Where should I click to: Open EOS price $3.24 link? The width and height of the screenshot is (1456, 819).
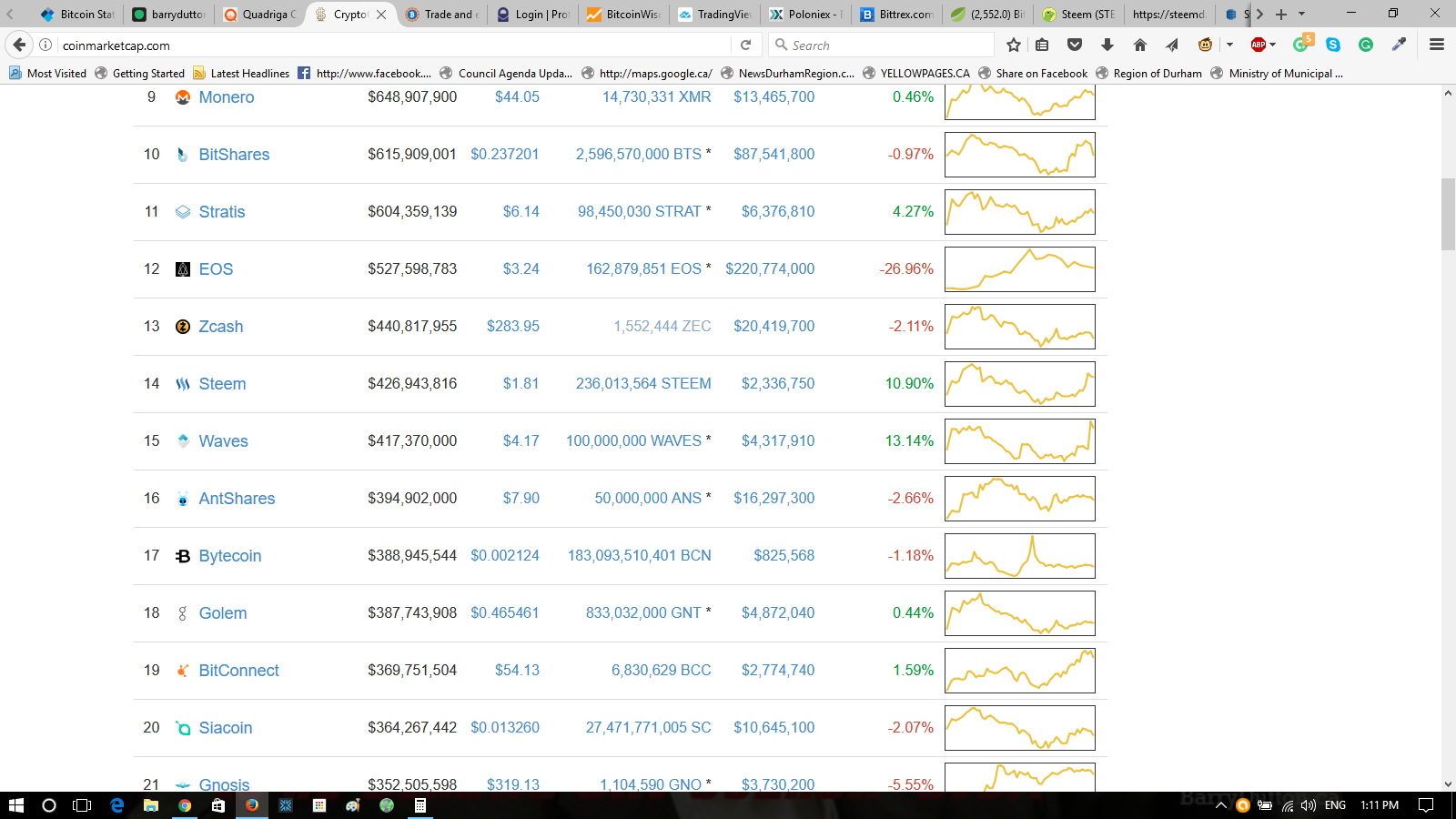pos(521,269)
